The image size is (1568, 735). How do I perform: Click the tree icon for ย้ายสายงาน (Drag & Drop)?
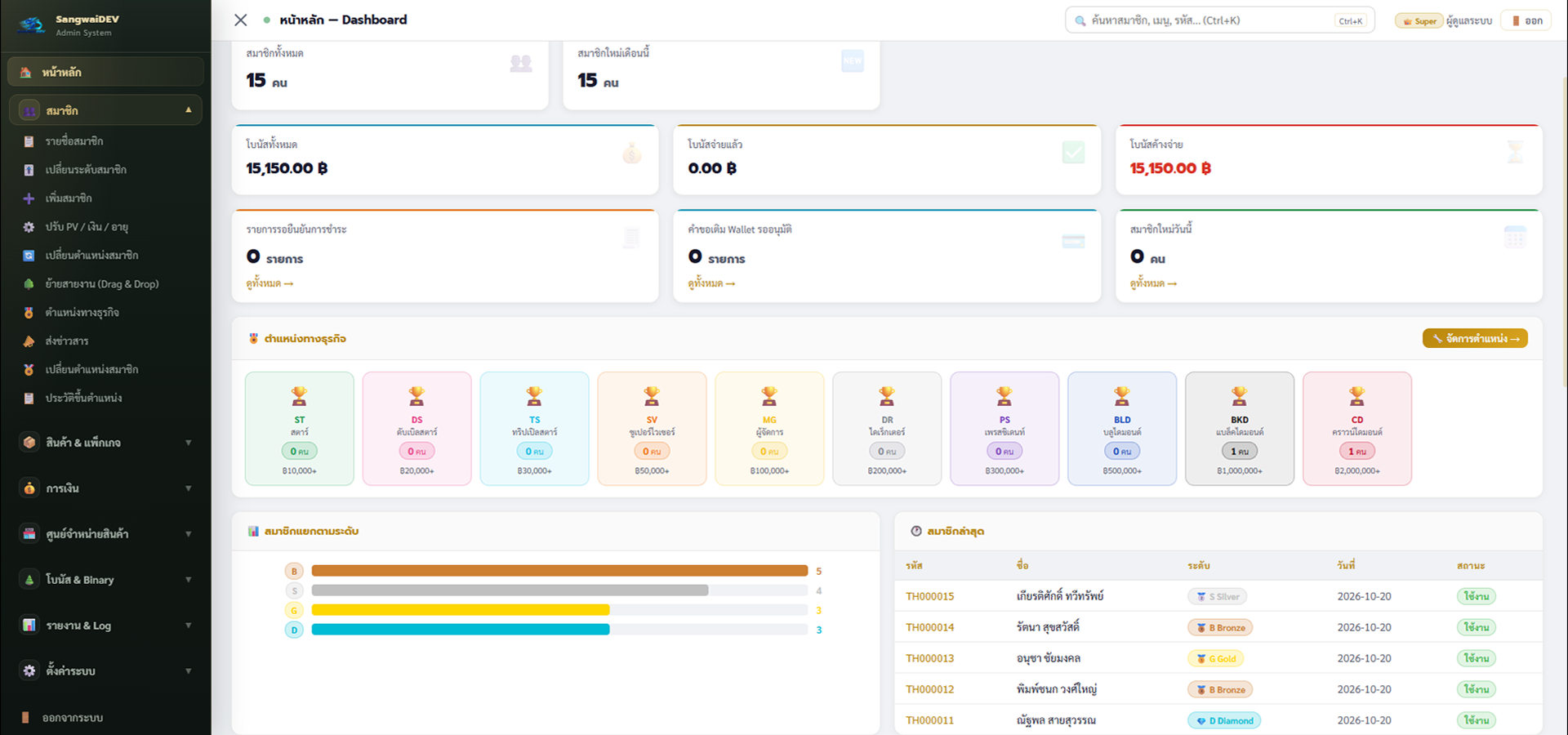point(29,284)
